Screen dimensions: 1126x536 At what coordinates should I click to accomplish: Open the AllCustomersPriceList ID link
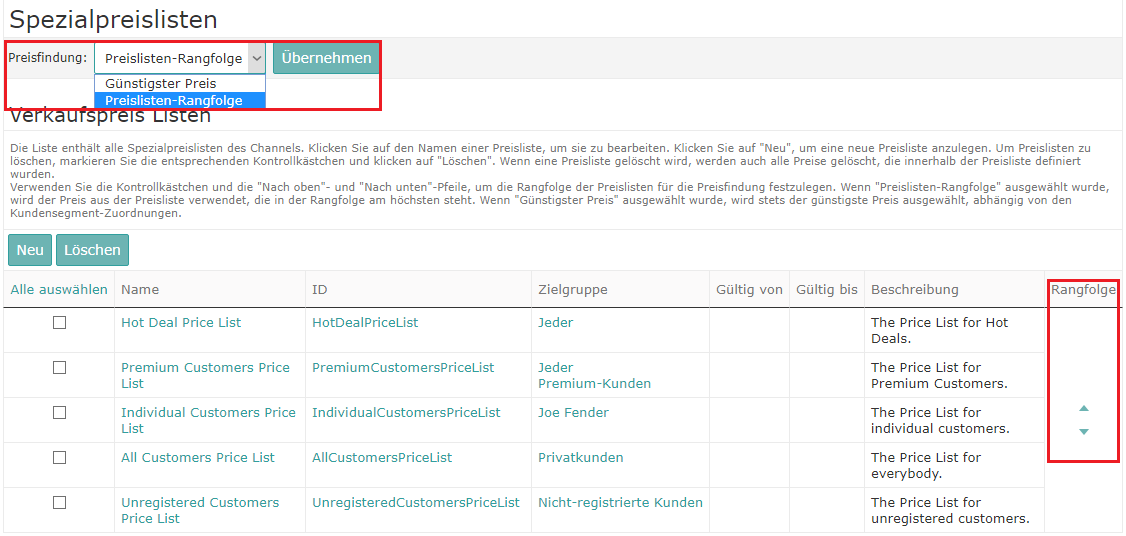coord(382,458)
